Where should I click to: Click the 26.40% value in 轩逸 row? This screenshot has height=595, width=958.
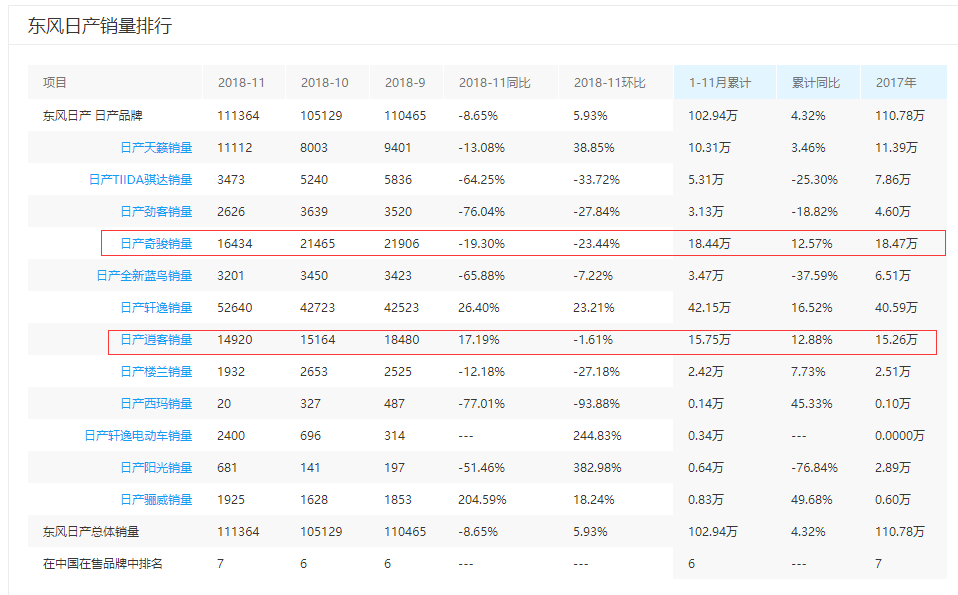coord(479,308)
